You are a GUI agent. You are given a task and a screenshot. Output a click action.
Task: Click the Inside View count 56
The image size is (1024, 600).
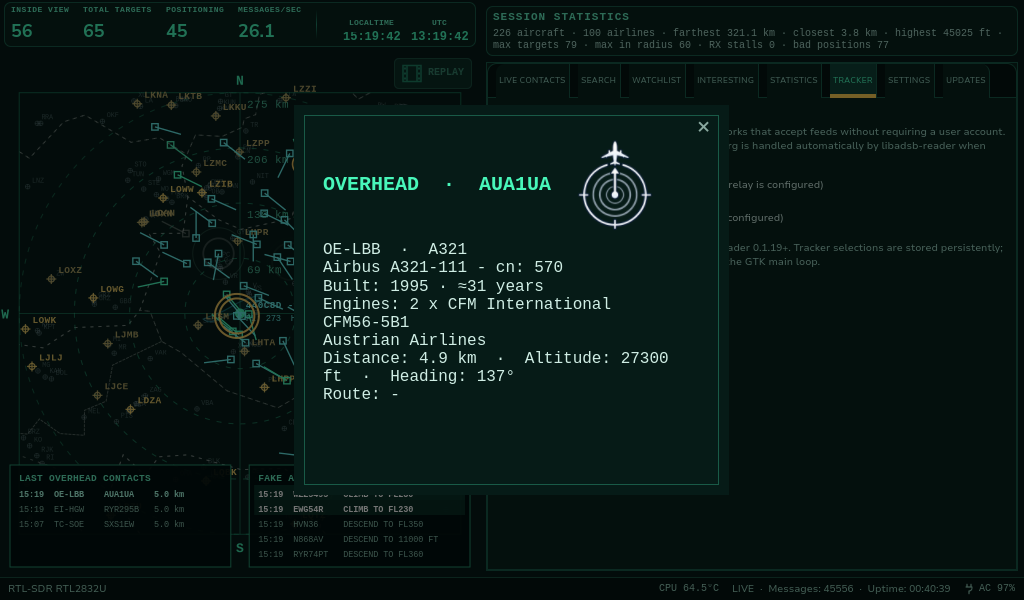[x=22, y=31]
